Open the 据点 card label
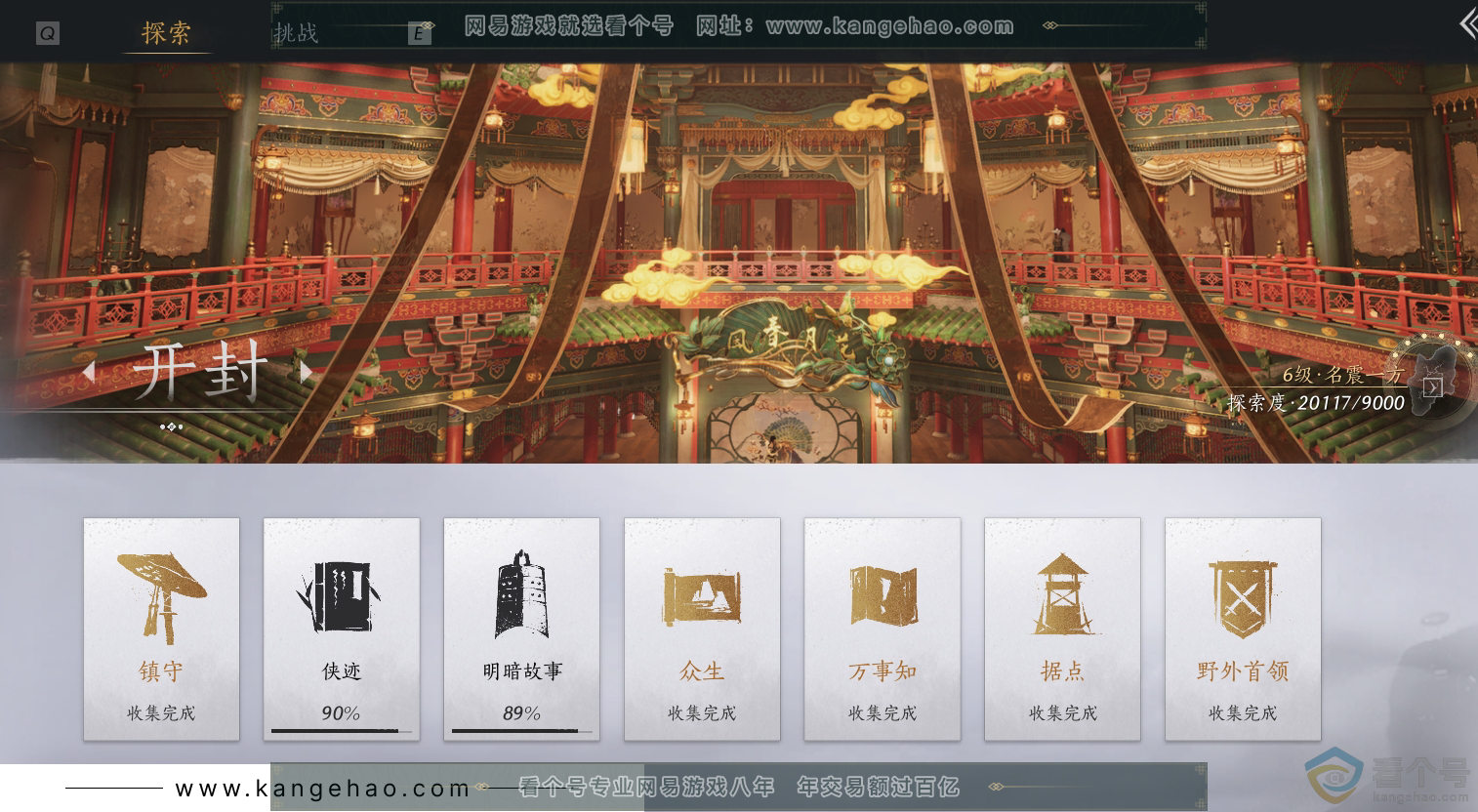This screenshot has height=812, width=1478. point(1062,671)
